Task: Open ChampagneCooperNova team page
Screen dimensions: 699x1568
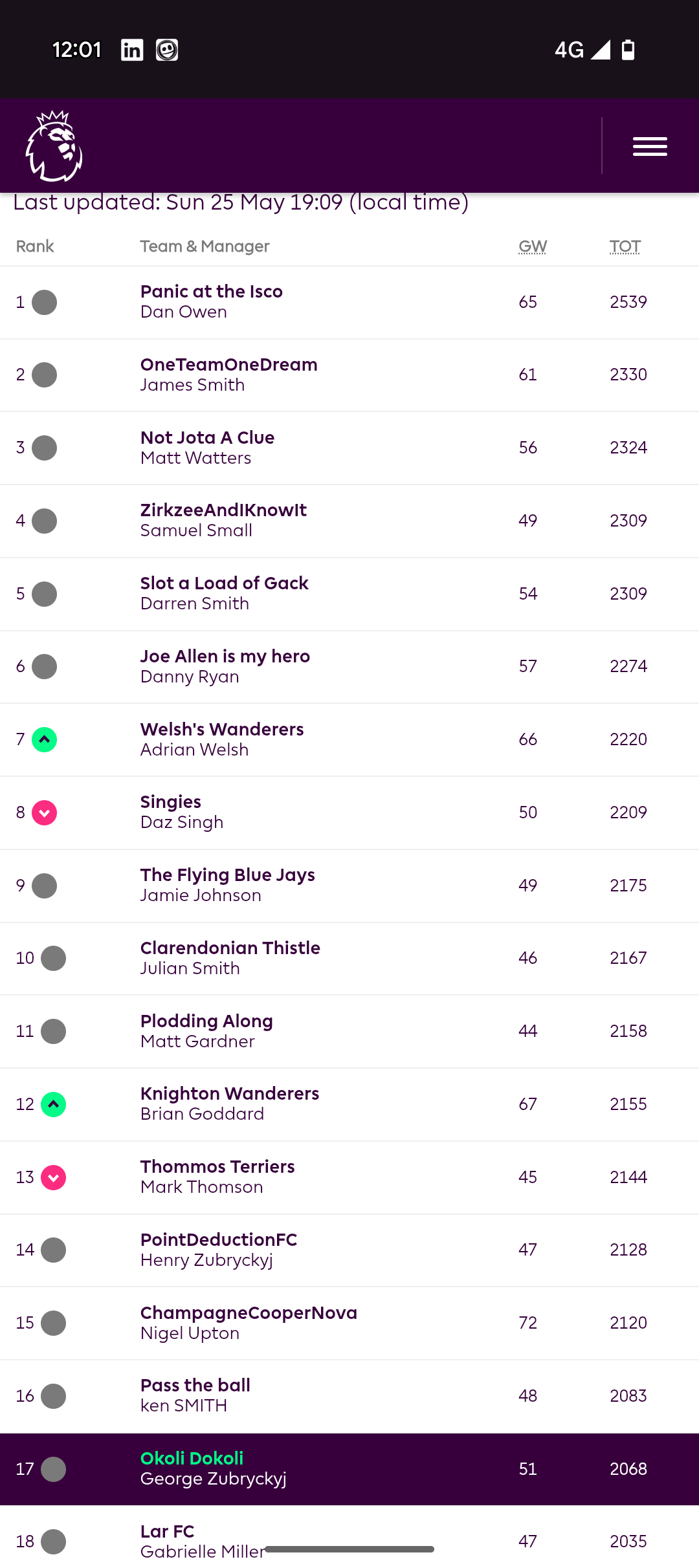Action: point(249,1313)
